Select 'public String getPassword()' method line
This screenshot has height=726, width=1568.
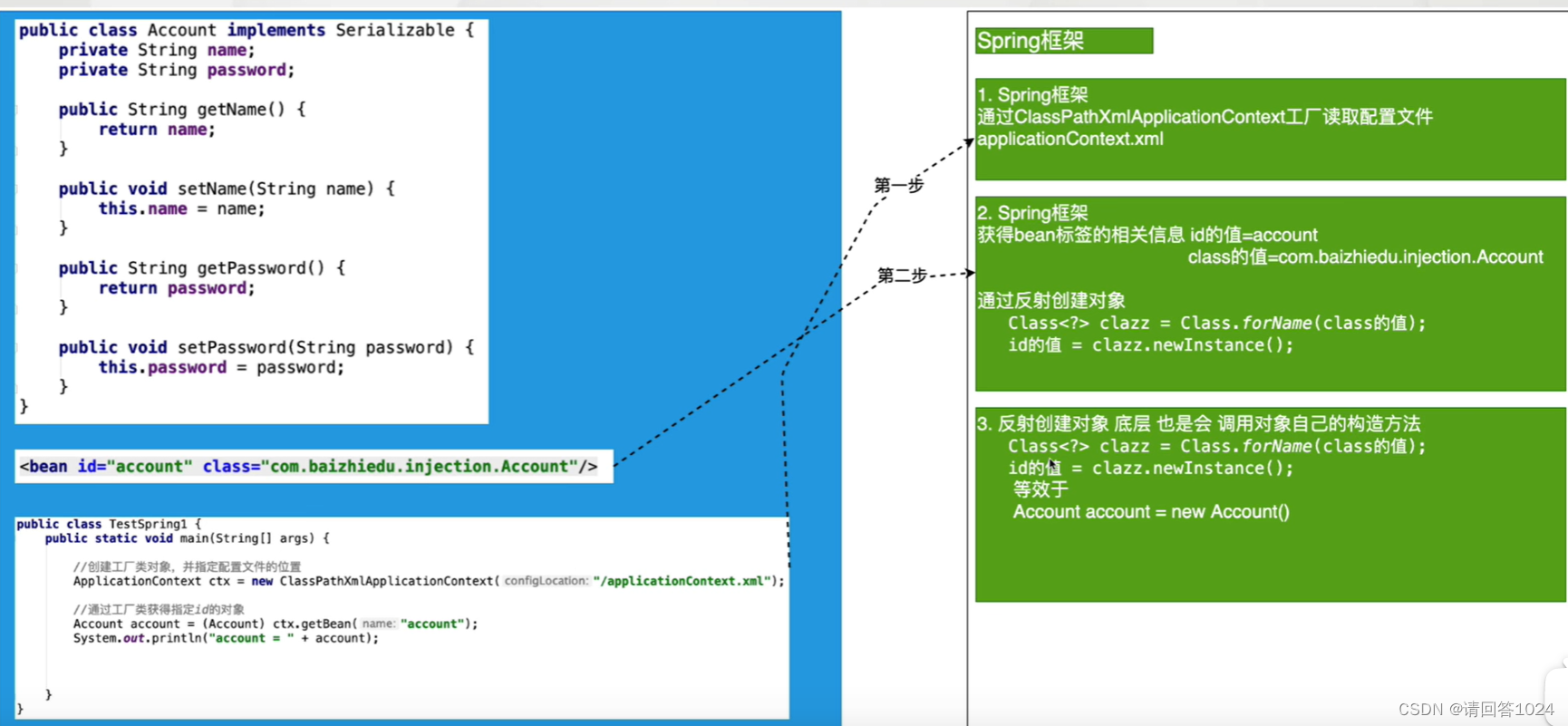click(202, 268)
